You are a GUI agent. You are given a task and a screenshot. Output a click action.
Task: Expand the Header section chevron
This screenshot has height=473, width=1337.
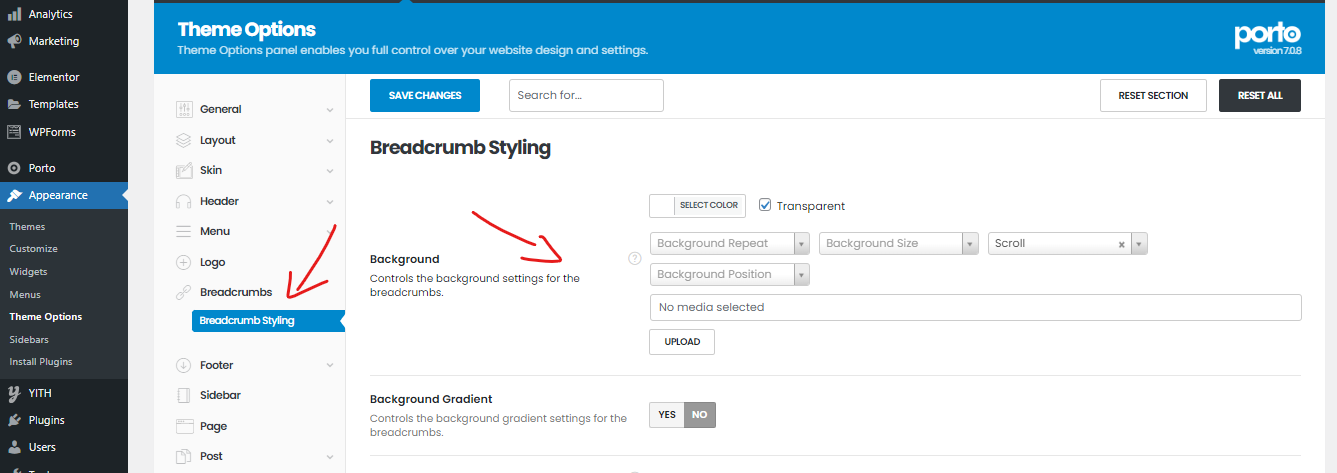coord(330,202)
